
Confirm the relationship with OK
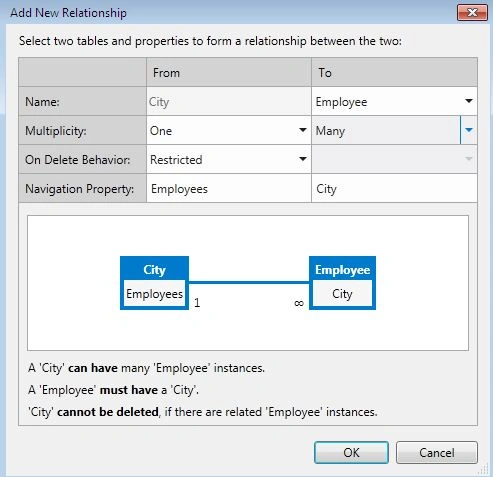(x=351, y=452)
